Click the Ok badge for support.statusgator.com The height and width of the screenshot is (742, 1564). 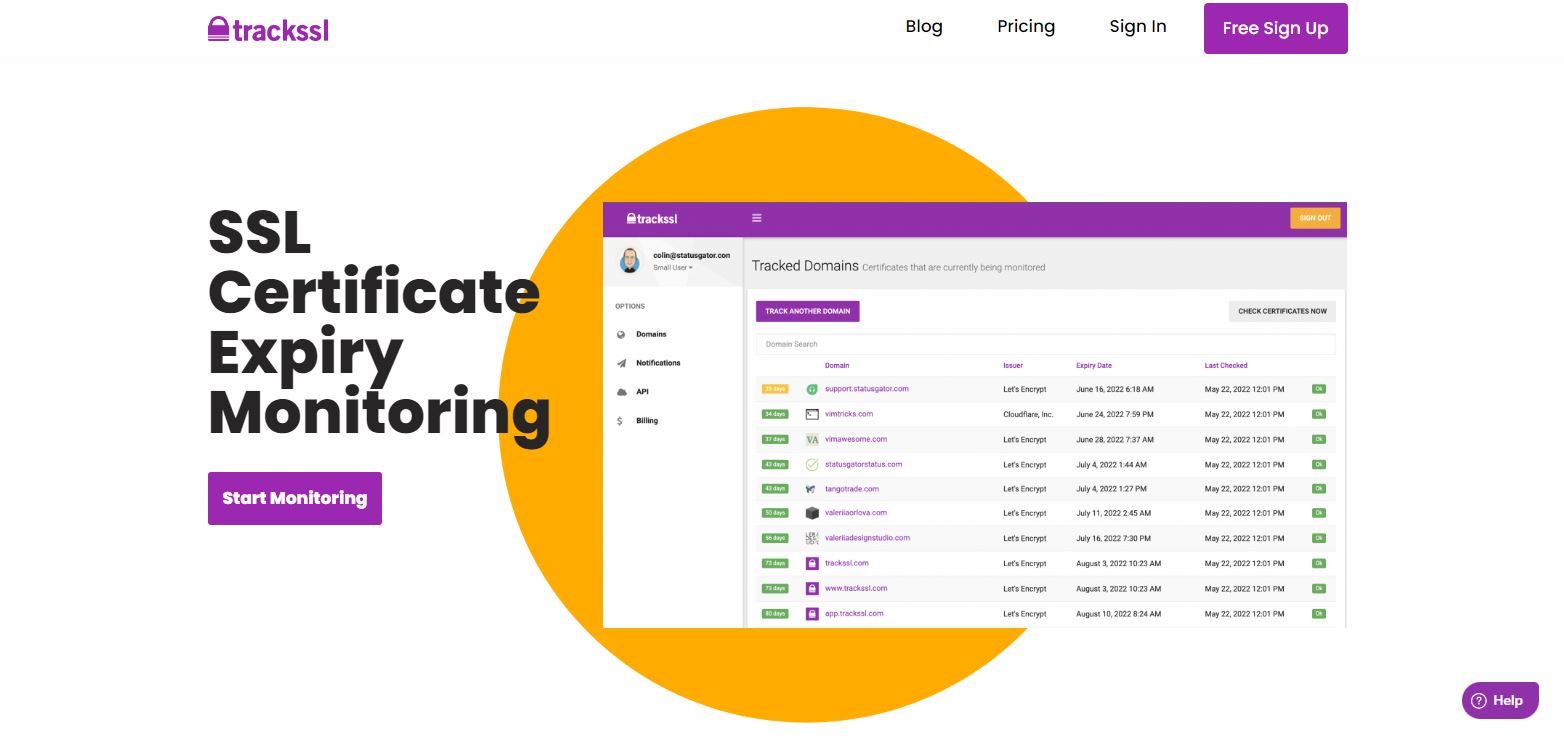tap(1319, 389)
